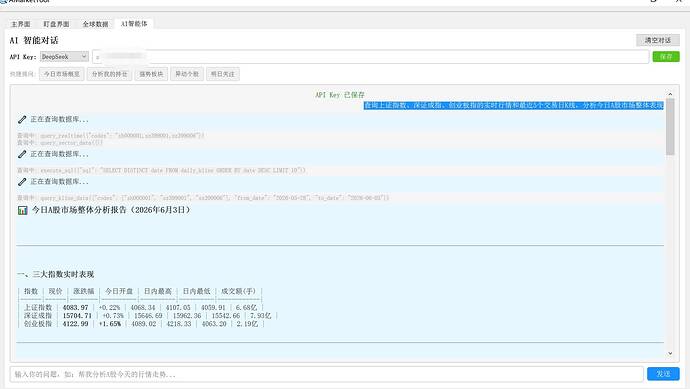Click the 今日A股市场整体分析报告 heading
The height and width of the screenshot is (389, 690).
coord(111,210)
